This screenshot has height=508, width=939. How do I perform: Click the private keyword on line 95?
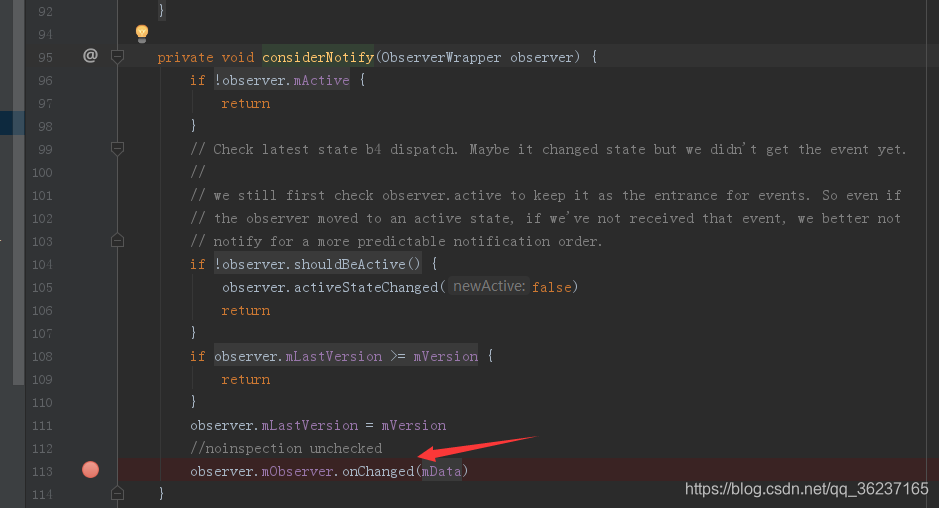[x=185, y=58]
